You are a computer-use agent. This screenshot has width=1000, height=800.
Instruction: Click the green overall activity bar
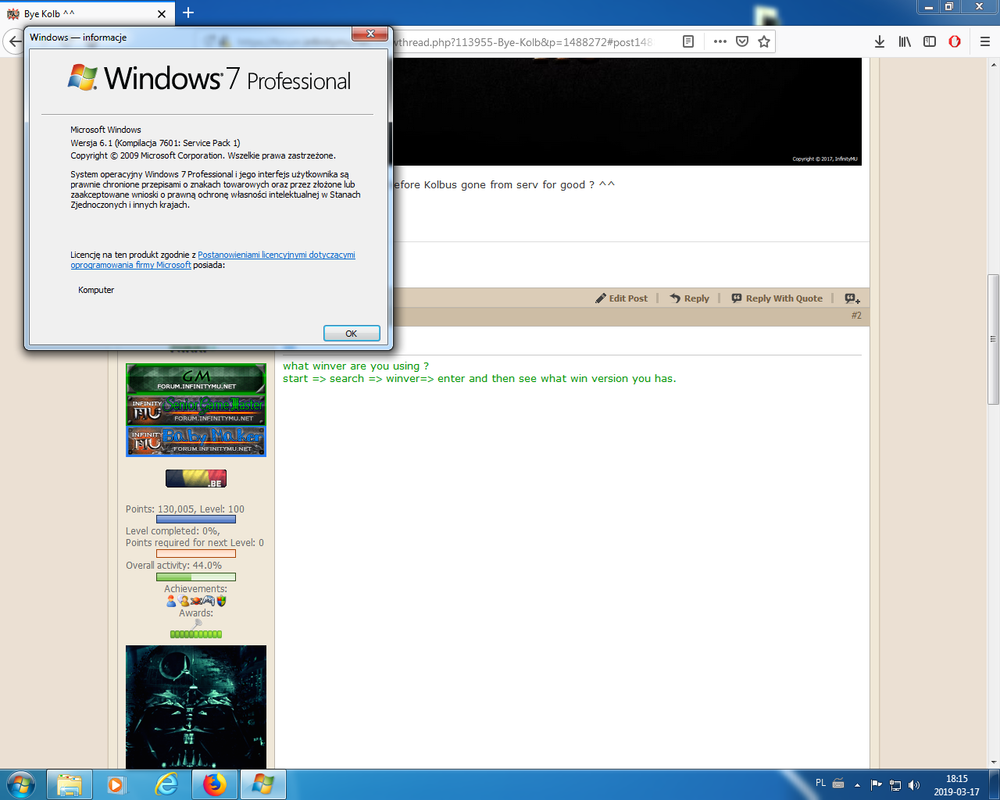(x=196, y=577)
